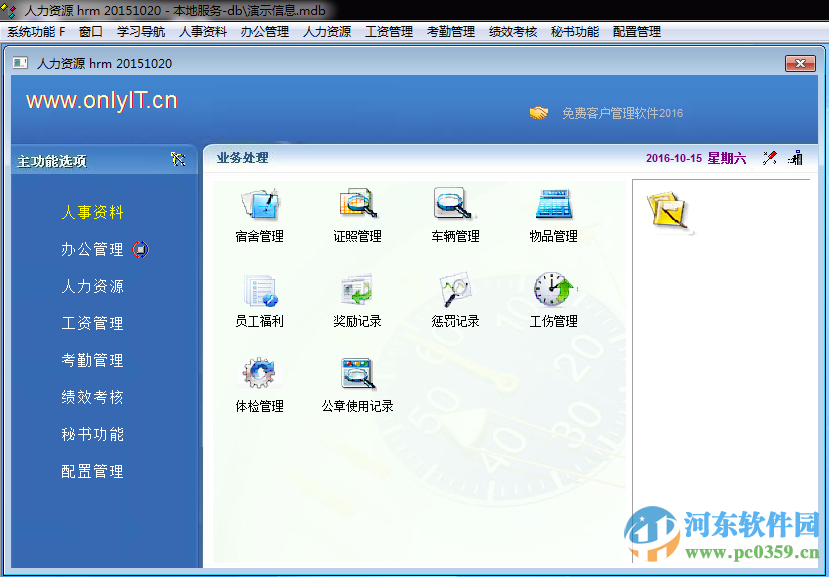
Task: Select 办公管理 in the sidebar
Action: 93,249
